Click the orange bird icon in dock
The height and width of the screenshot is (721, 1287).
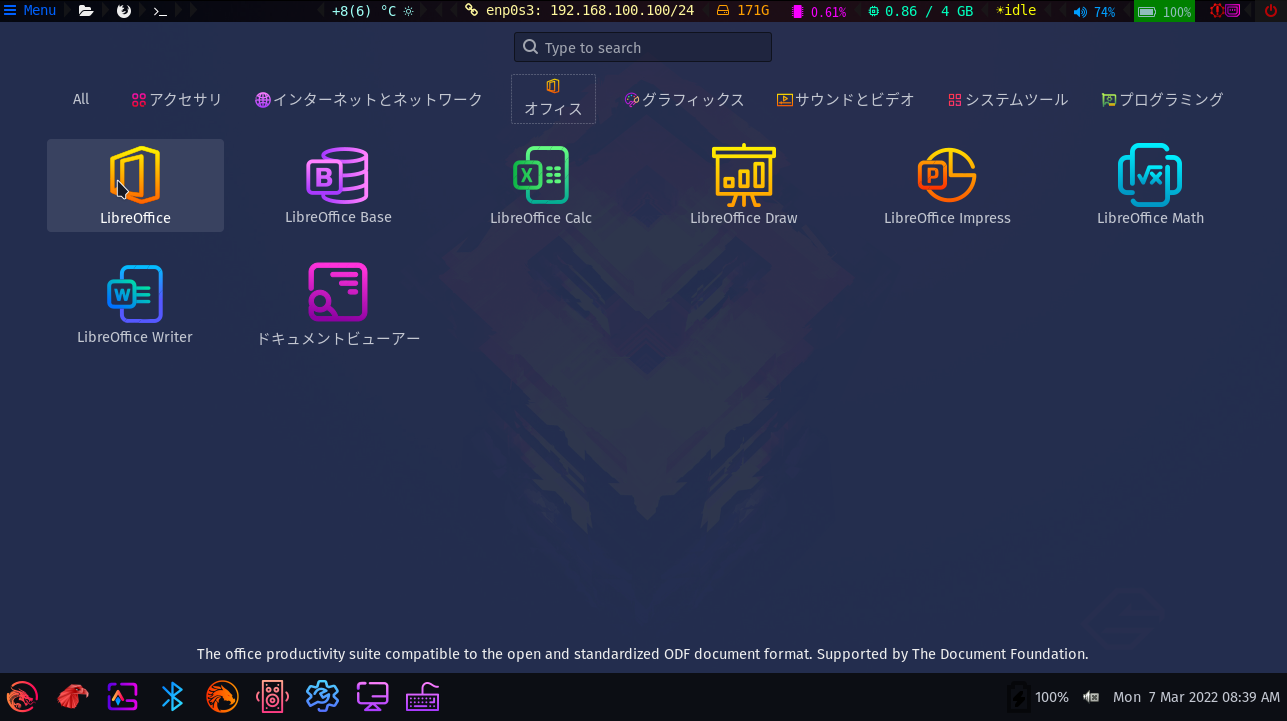(x=222, y=696)
